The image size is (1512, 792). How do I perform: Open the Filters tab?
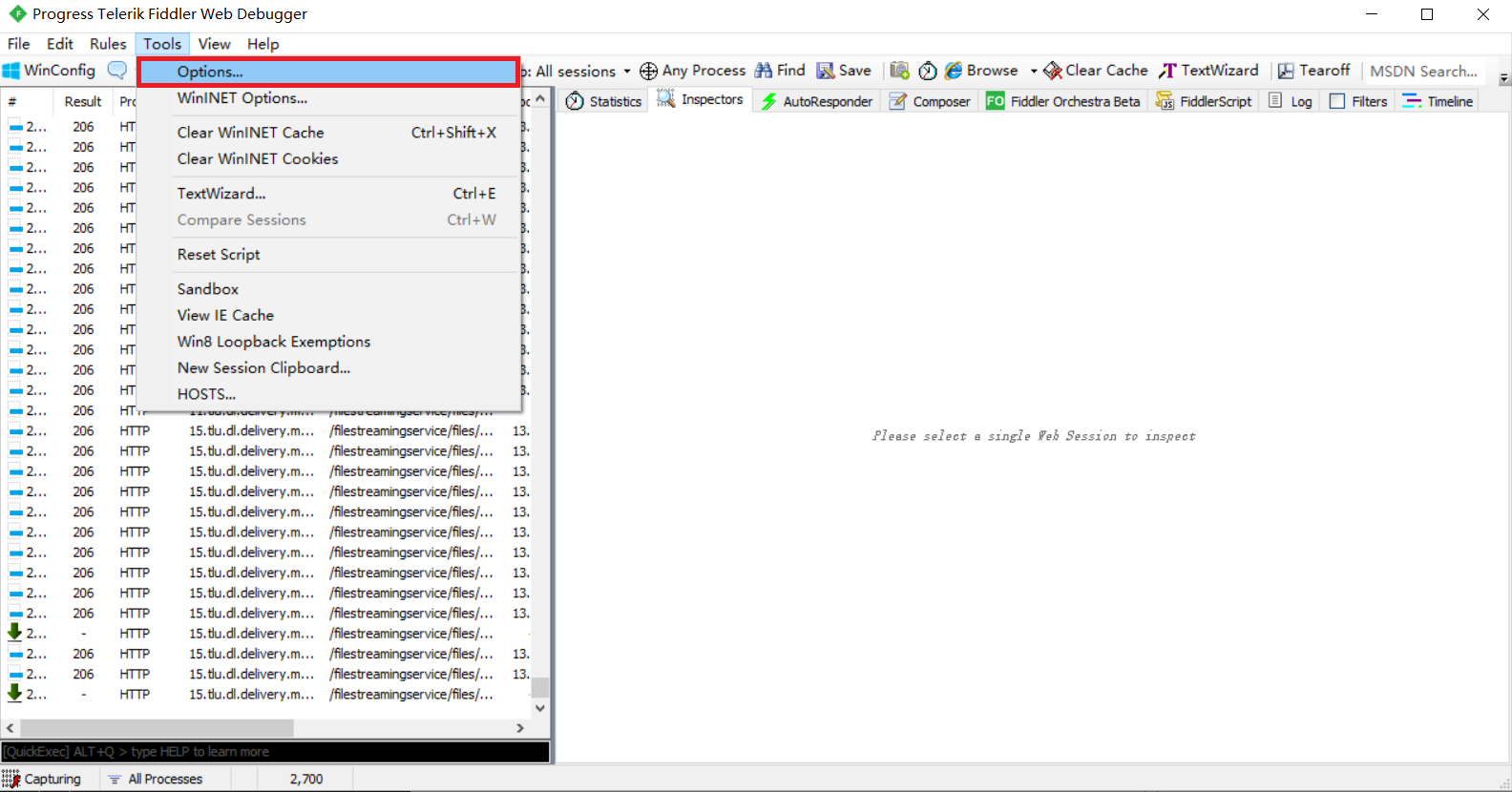1358,101
